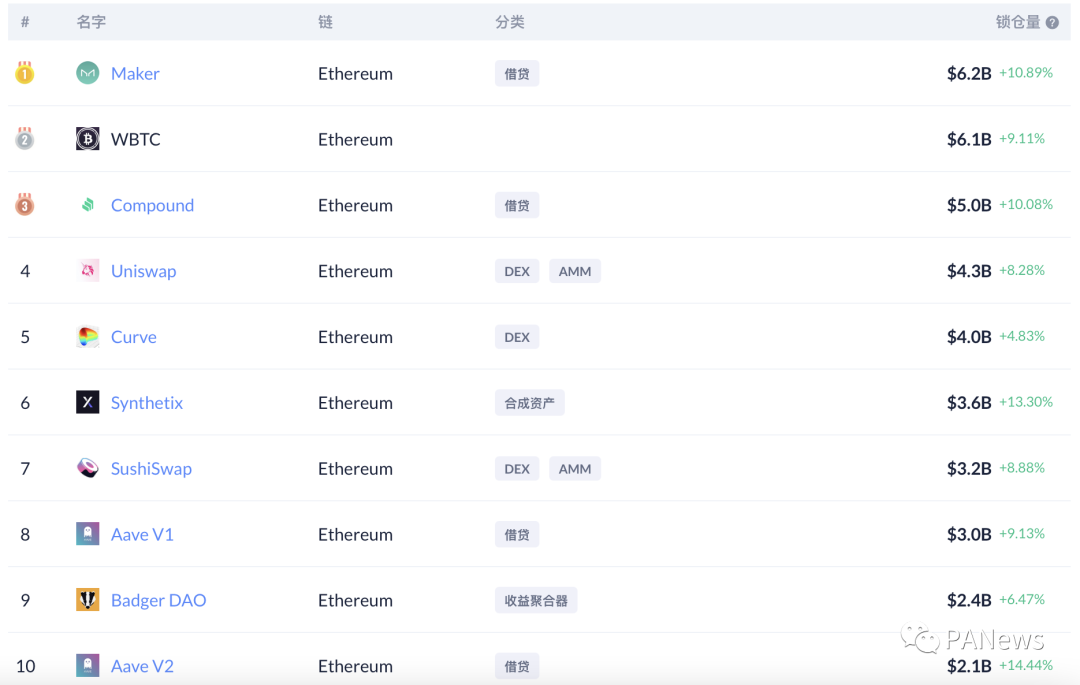Click the green Compound logo icon
The width and height of the screenshot is (1080, 685).
pyautogui.click(x=88, y=205)
